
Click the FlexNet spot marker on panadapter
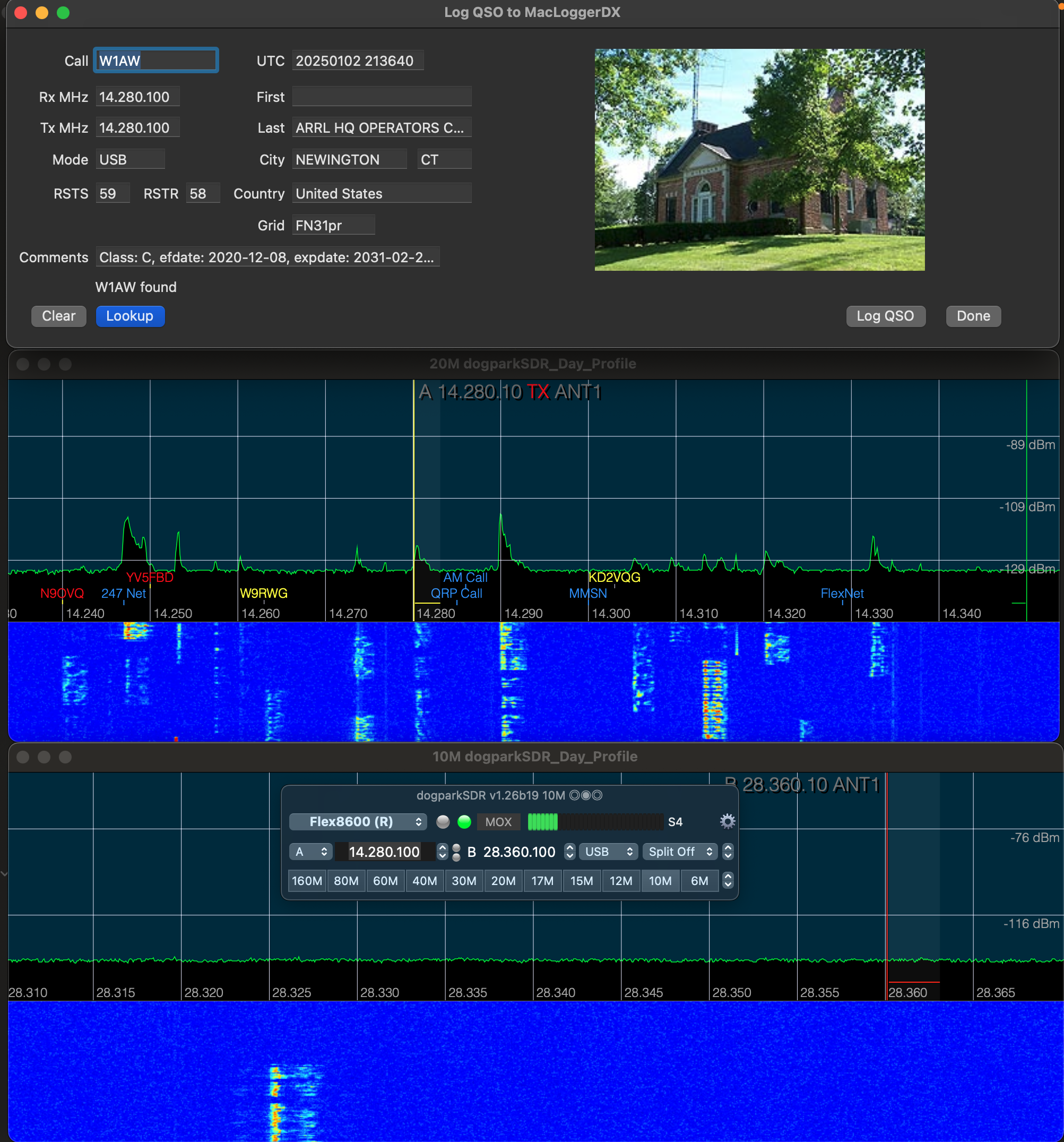(841, 594)
